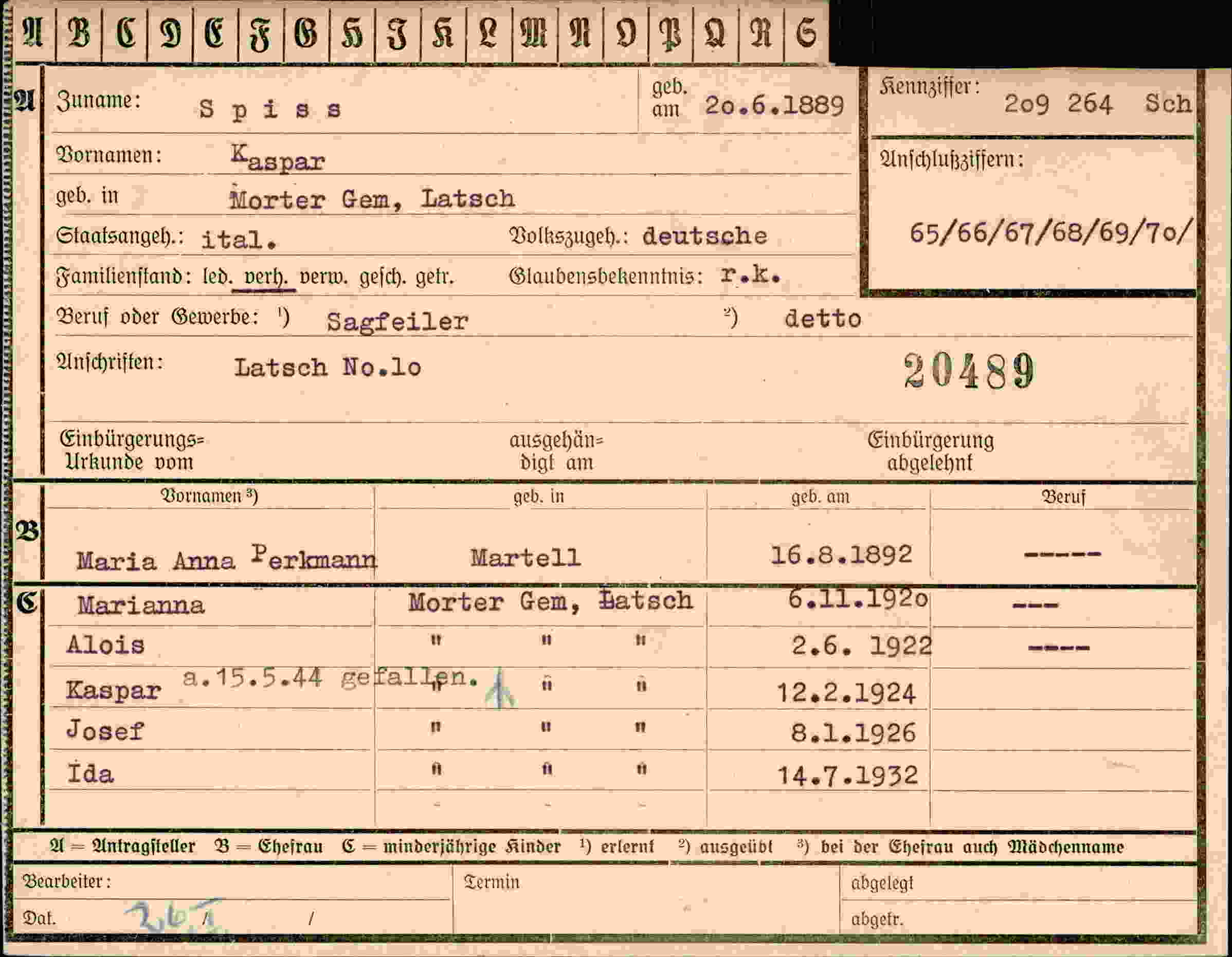1232x957 pixels.
Task: Click the 'Termin' field label
Action: (x=492, y=882)
